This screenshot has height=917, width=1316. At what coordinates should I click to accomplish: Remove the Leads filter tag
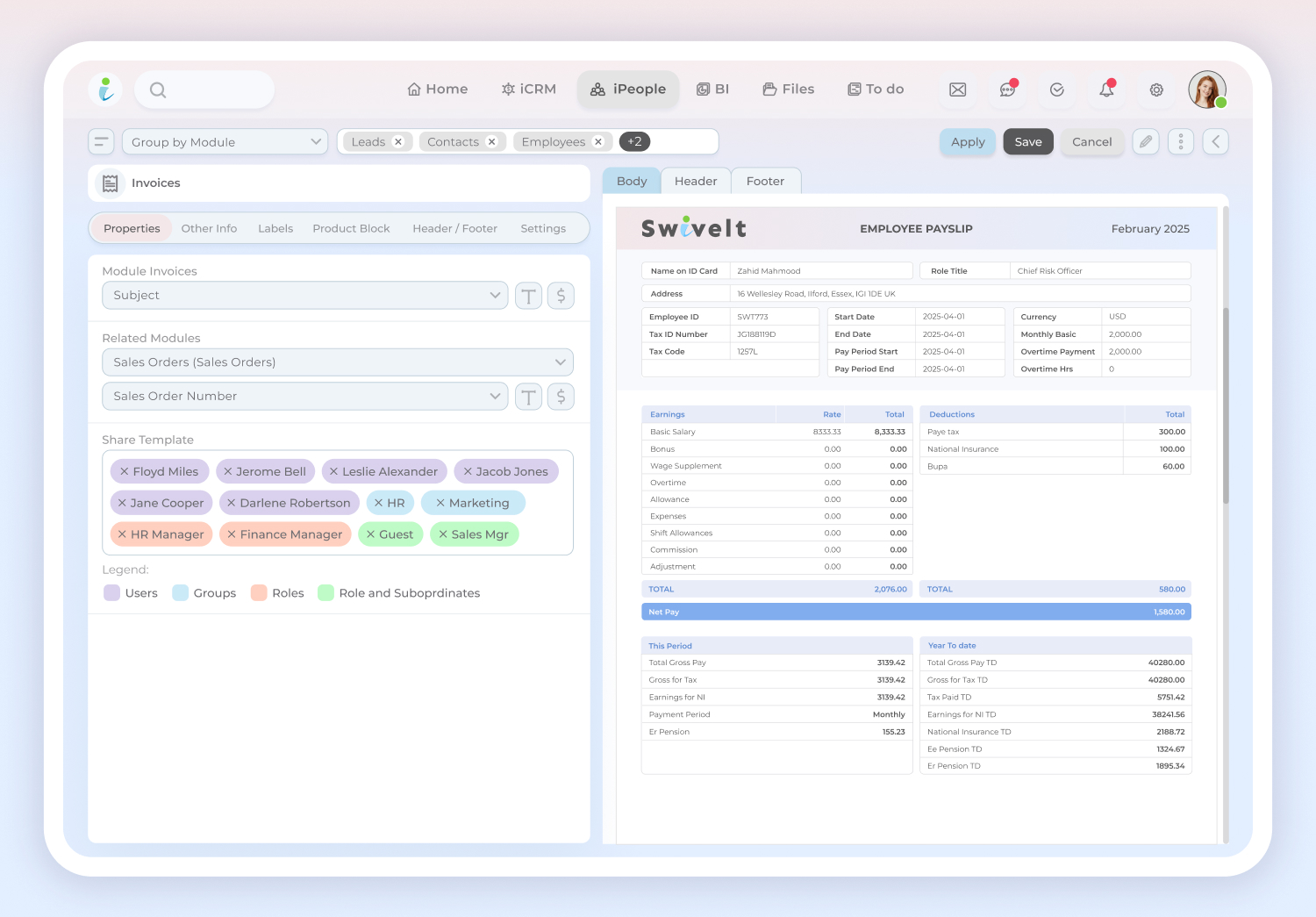coord(398,141)
